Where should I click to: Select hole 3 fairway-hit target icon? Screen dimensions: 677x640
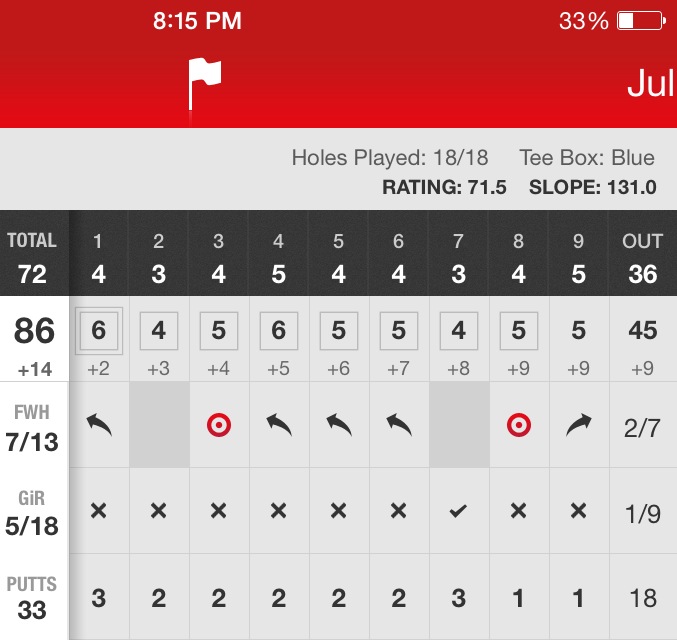pyautogui.click(x=218, y=426)
